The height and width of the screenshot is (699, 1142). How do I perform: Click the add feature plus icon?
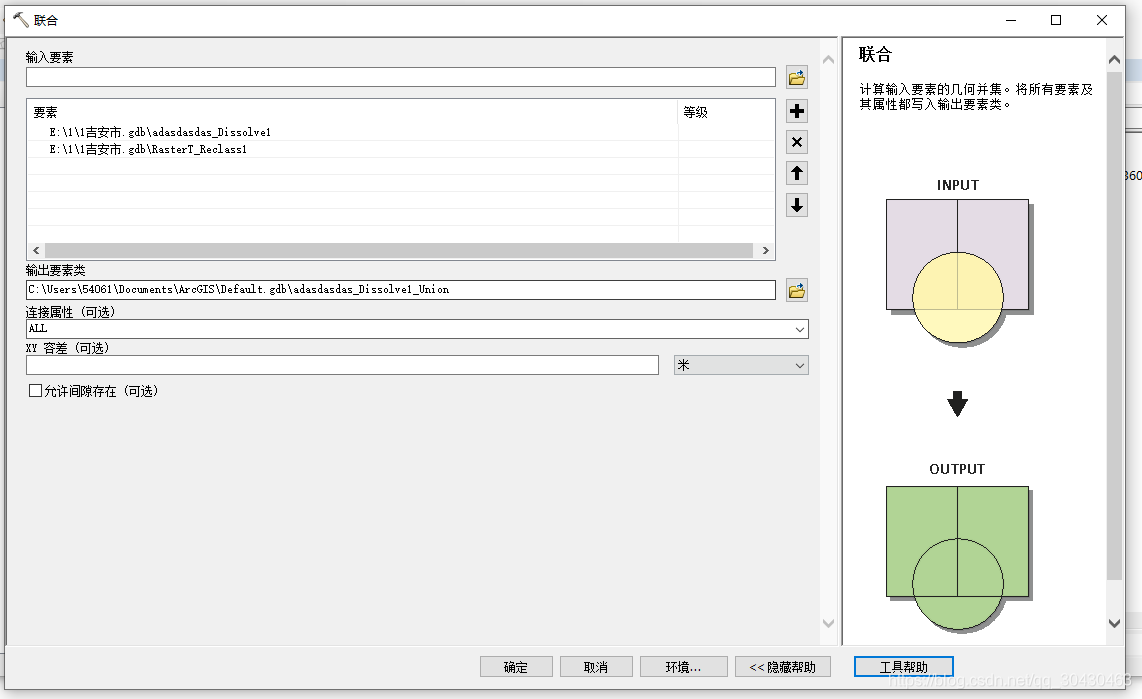(796, 111)
